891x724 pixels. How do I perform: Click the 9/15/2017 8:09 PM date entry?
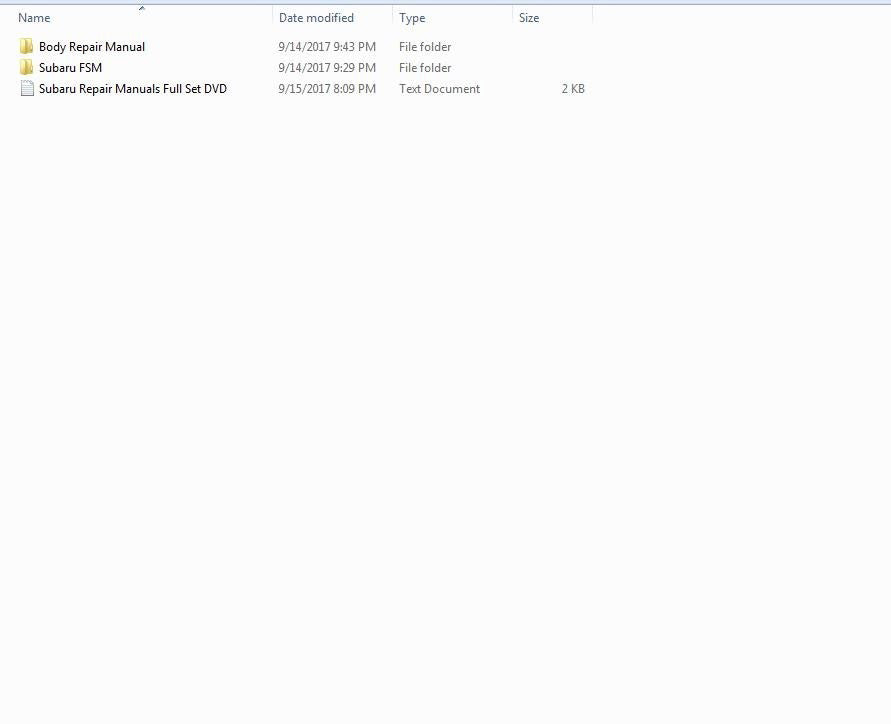[x=327, y=89]
